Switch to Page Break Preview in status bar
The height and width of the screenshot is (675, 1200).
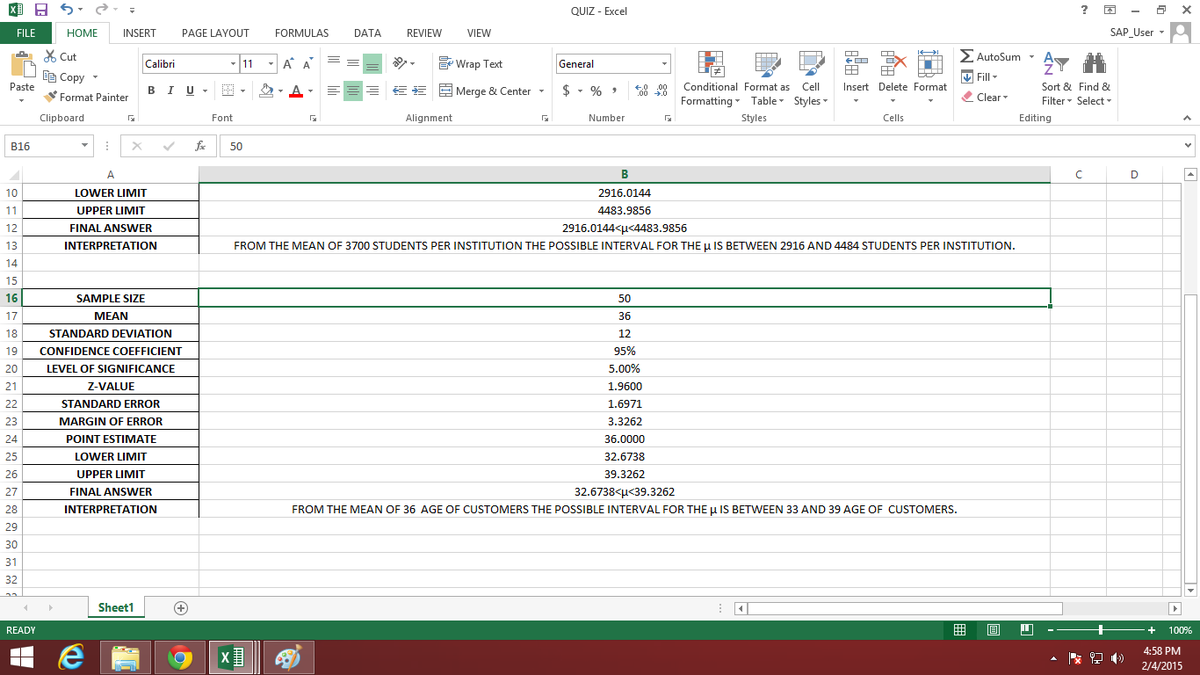1026,630
